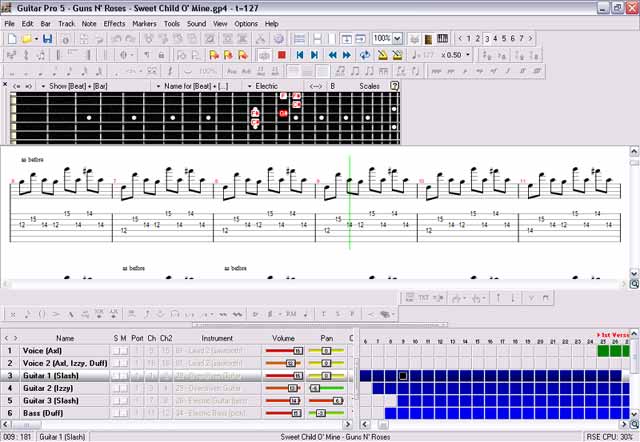640x442 pixels.
Task: Toggle Solo for Voice (Axl) track
Action: point(115,351)
